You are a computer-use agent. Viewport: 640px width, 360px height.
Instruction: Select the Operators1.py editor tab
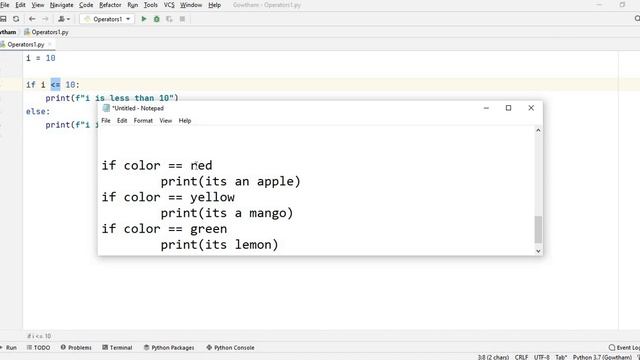tap(25, 44)
